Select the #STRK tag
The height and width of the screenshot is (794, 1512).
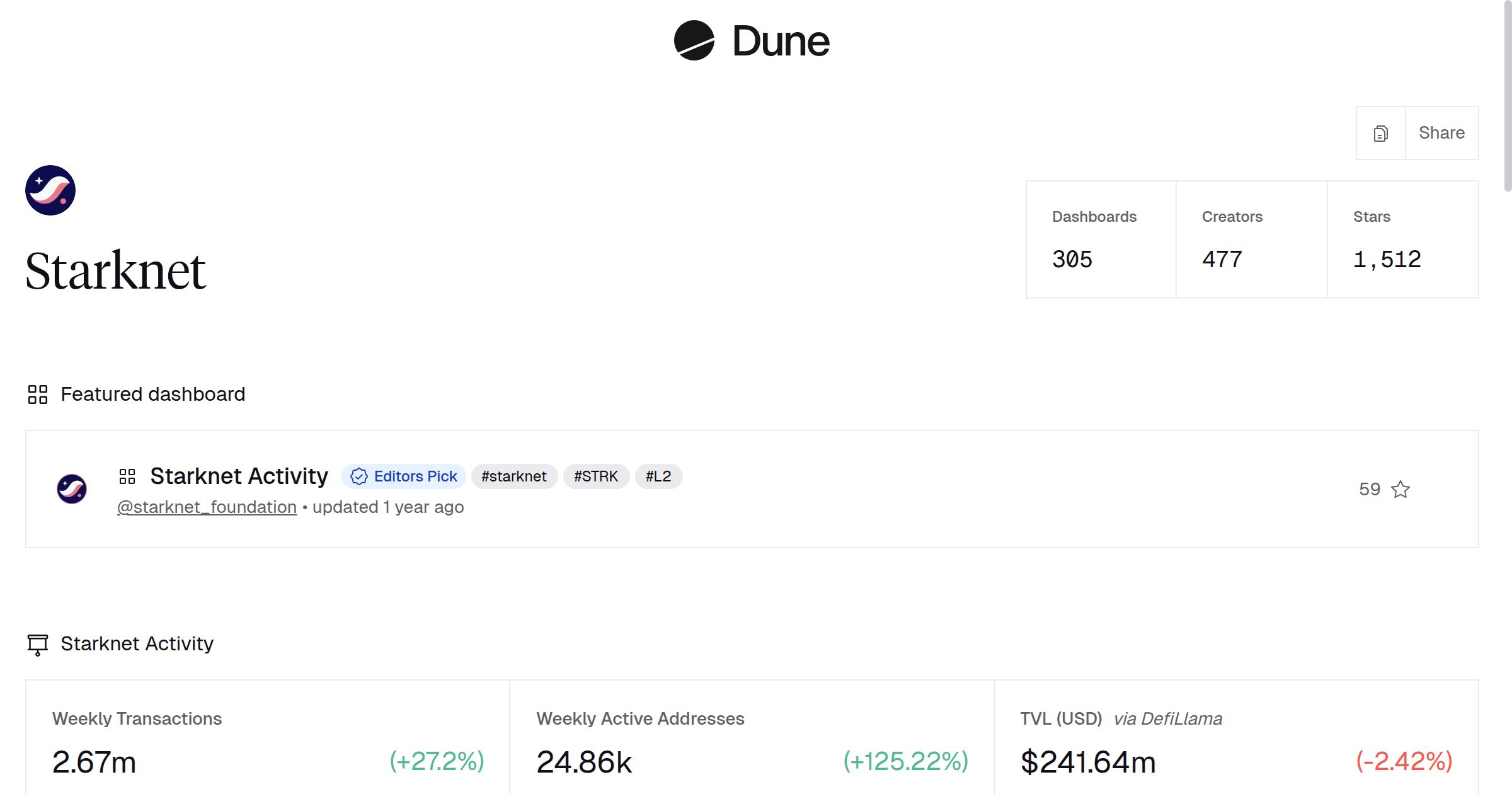tap(596, 476)
